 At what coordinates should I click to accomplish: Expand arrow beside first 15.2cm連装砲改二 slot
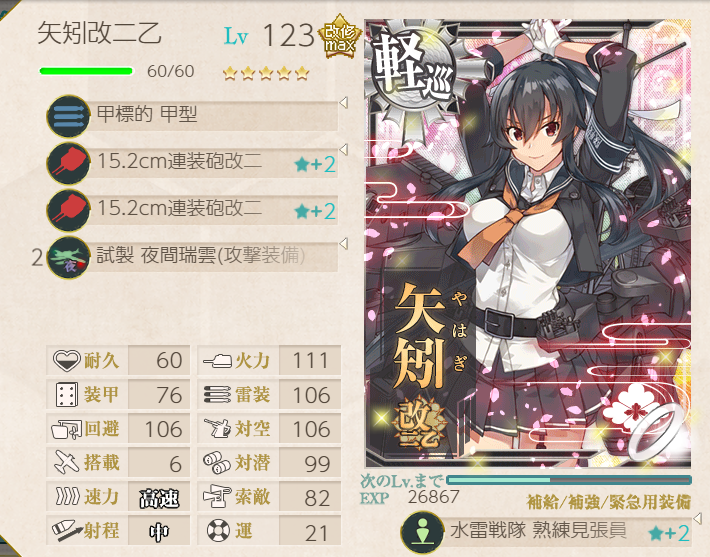(344, 149)
